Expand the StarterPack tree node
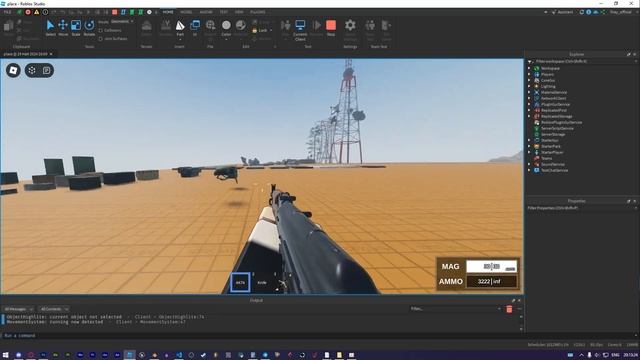 point(529,146)
